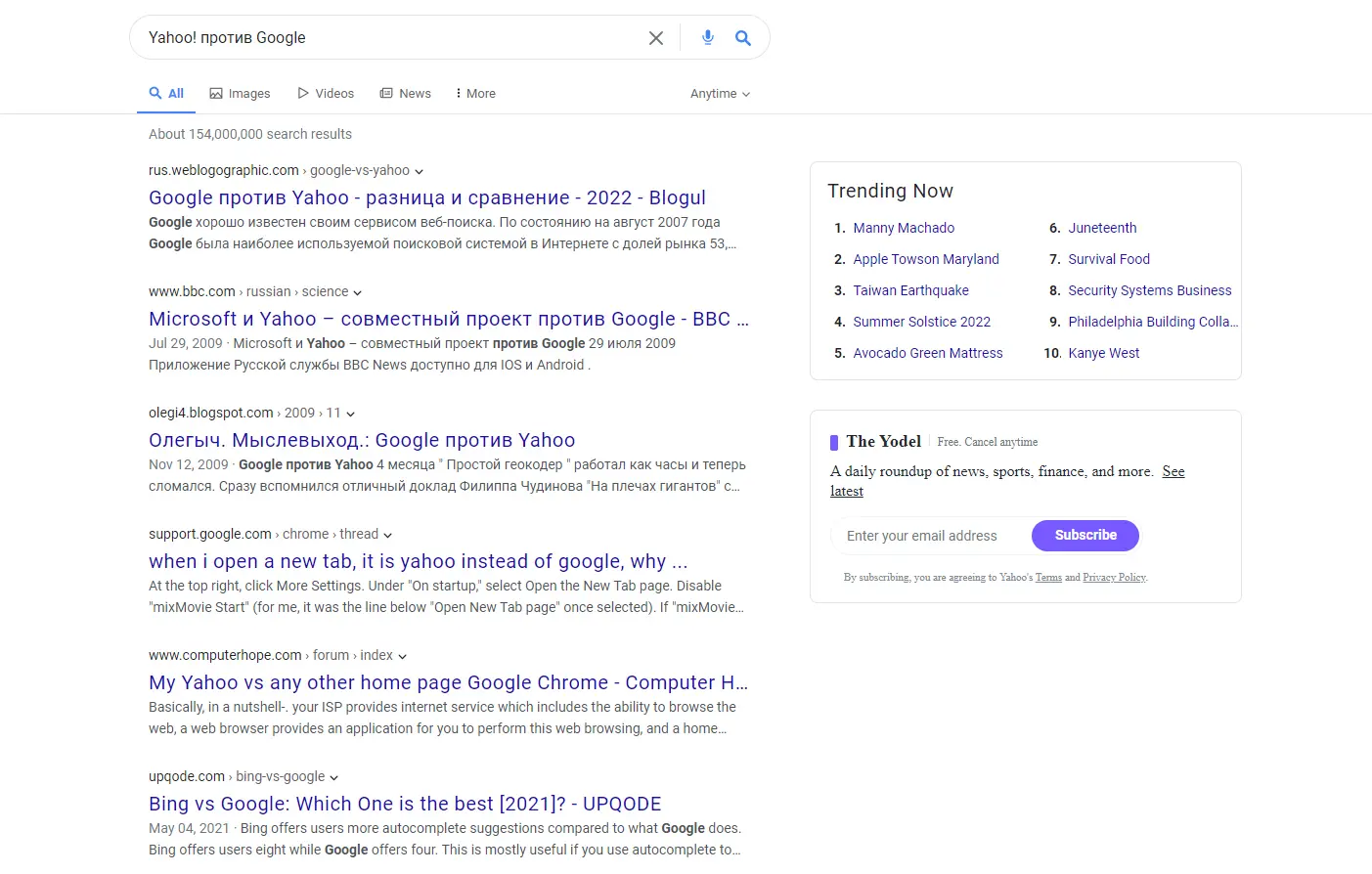Click the Images tab picture icon
The height and width of the screenshot is (874, 1372).
pyautogui.click(x=216, y=94)
